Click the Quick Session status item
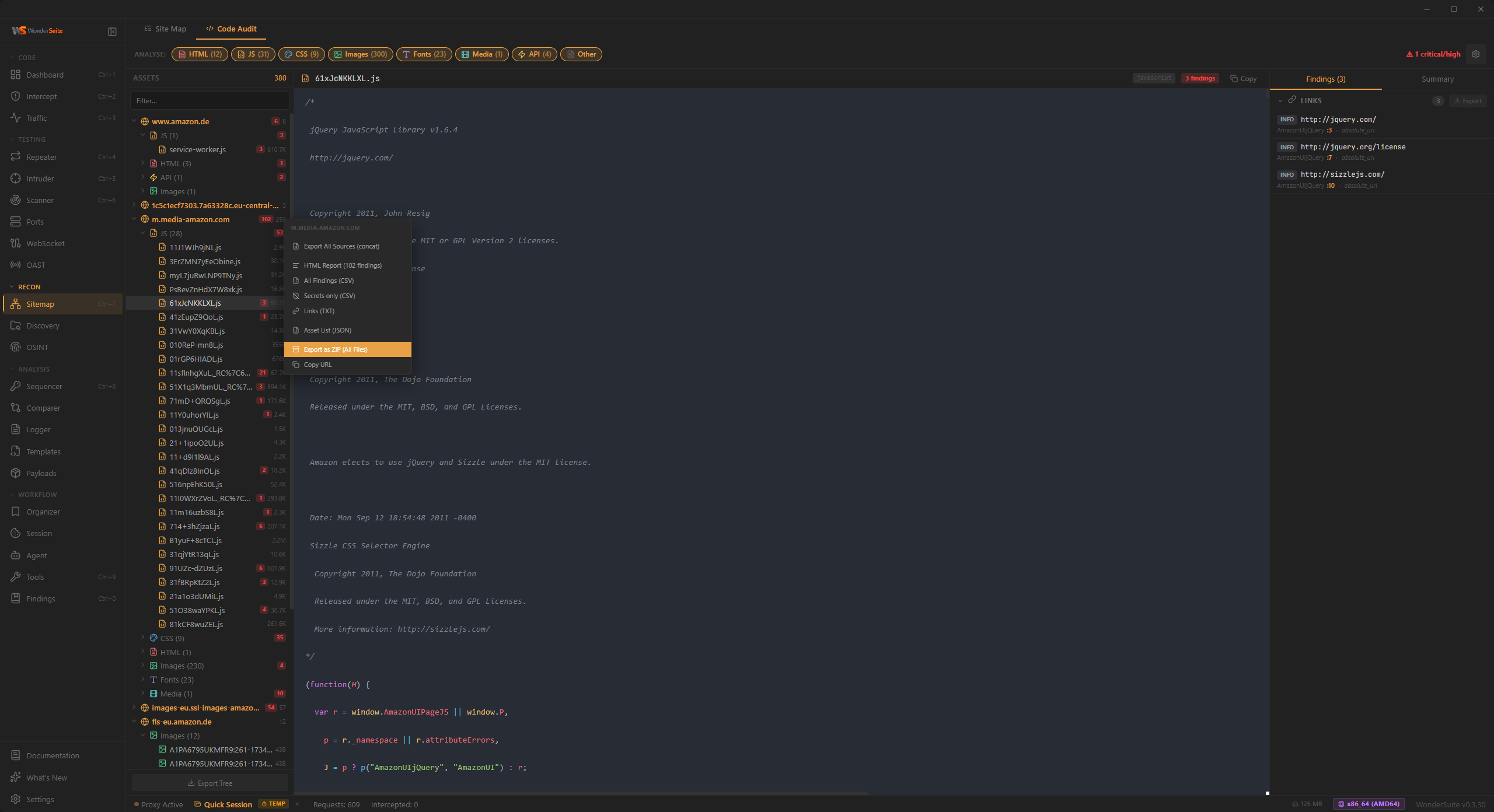1494x812 pixels. tap(224, 804)
